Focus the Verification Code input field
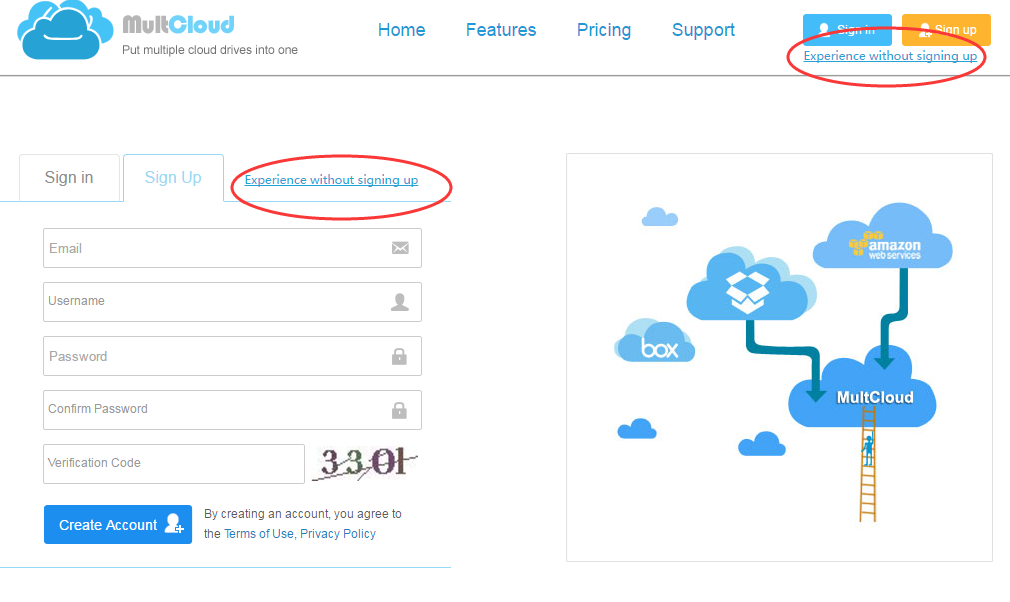 174,464
